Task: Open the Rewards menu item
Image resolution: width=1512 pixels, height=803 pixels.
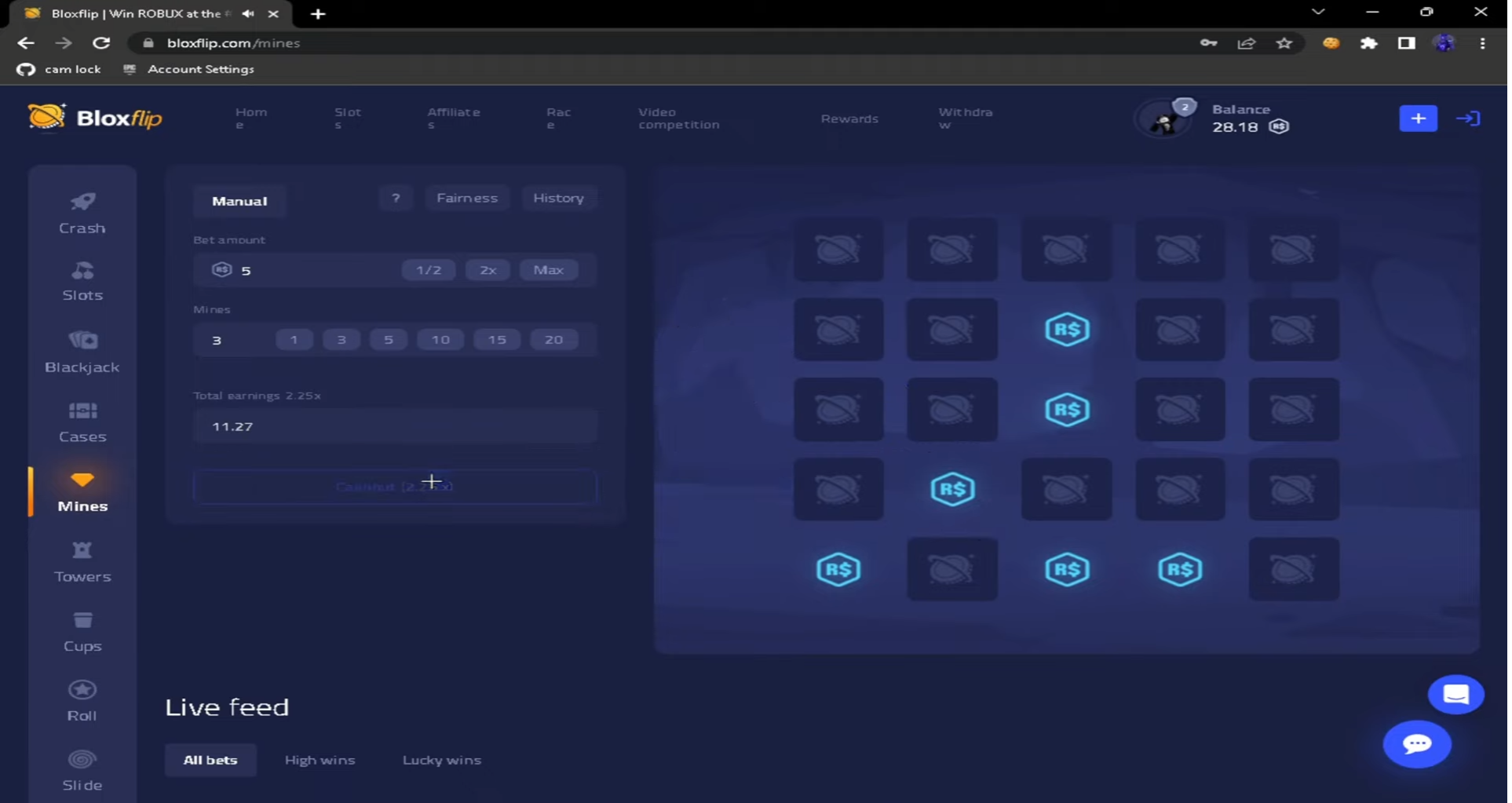Action: click(x=849, y=118)
